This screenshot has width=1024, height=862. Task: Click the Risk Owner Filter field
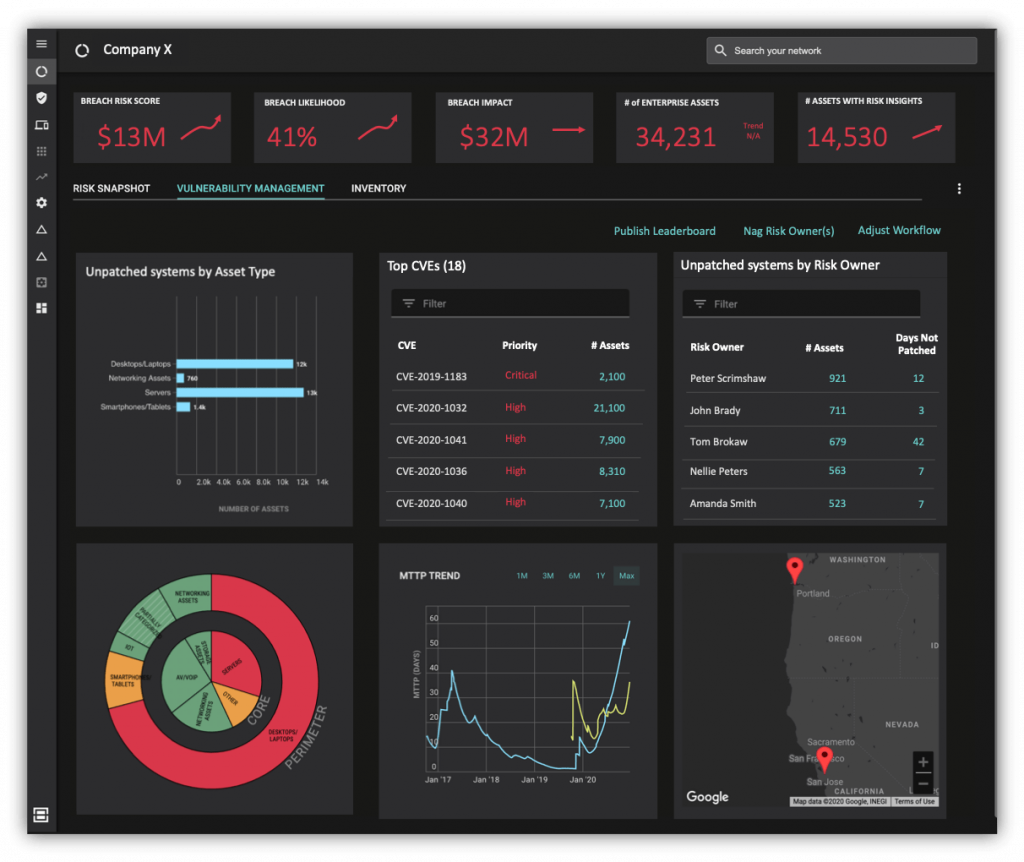[x=801, y=304]
